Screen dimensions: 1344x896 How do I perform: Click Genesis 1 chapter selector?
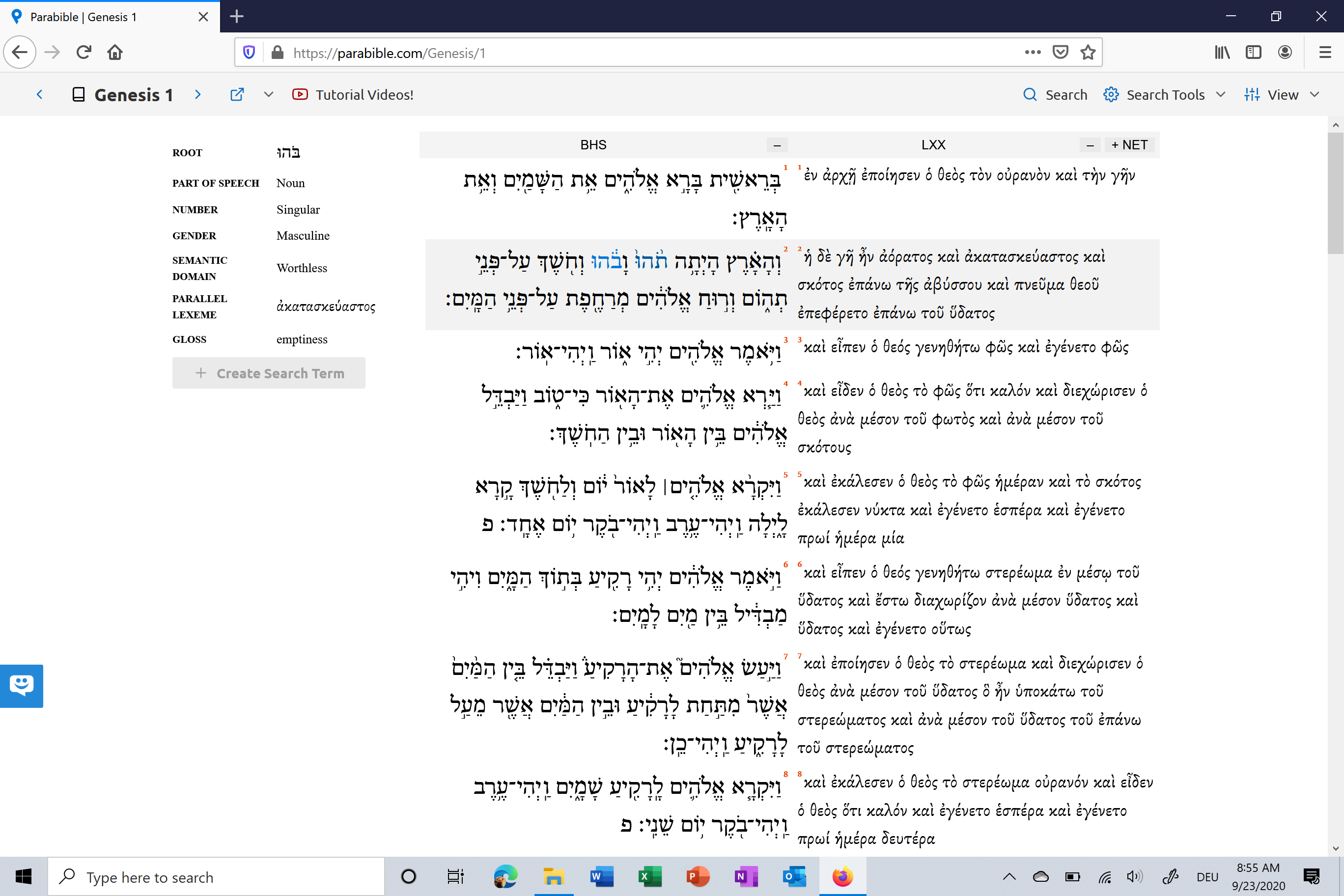pos(122,94)
